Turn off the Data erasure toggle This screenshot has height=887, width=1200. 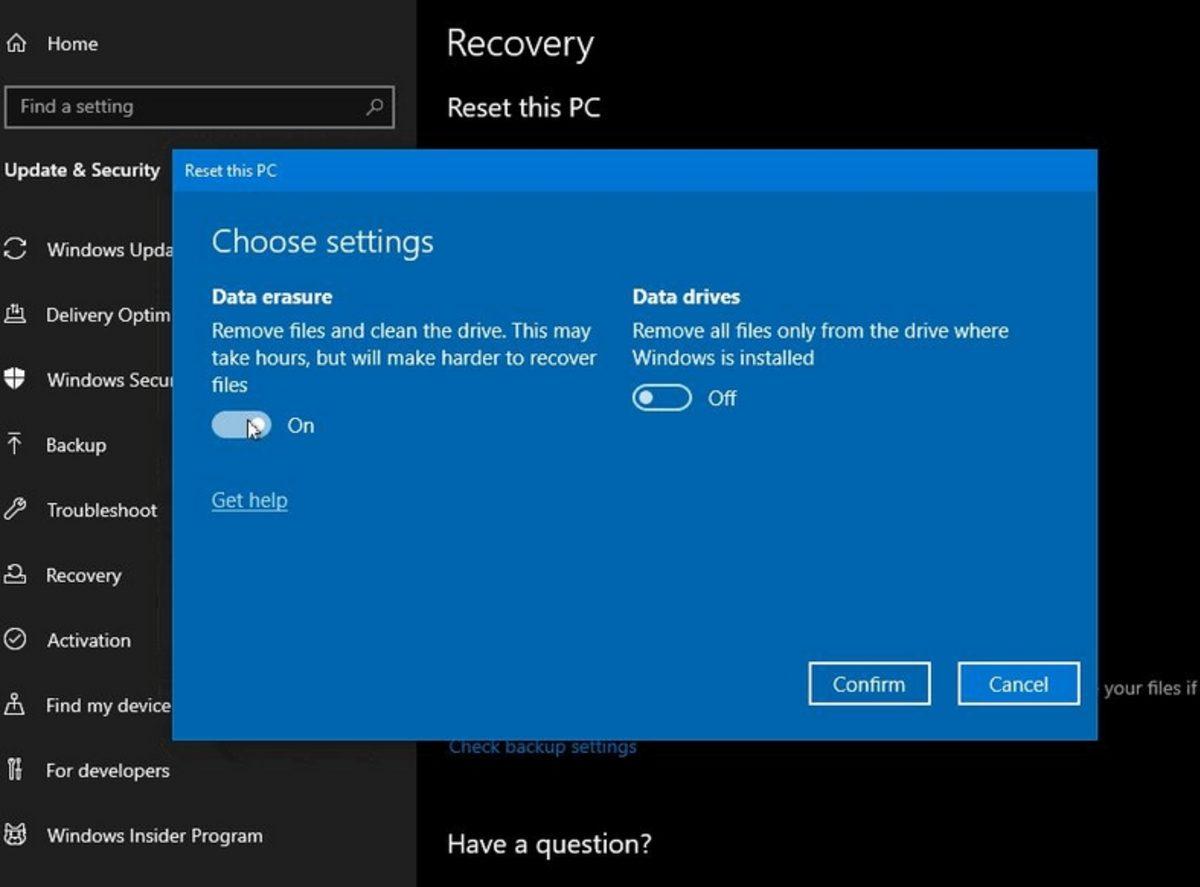point(241,425)
